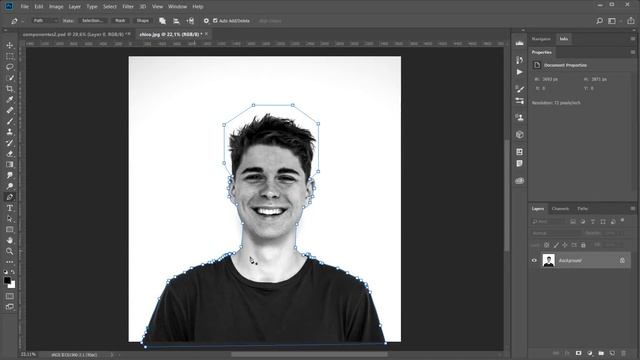Select the Move tool
Image resolution: width=640 pixels, height=360 pixels.
10,45
